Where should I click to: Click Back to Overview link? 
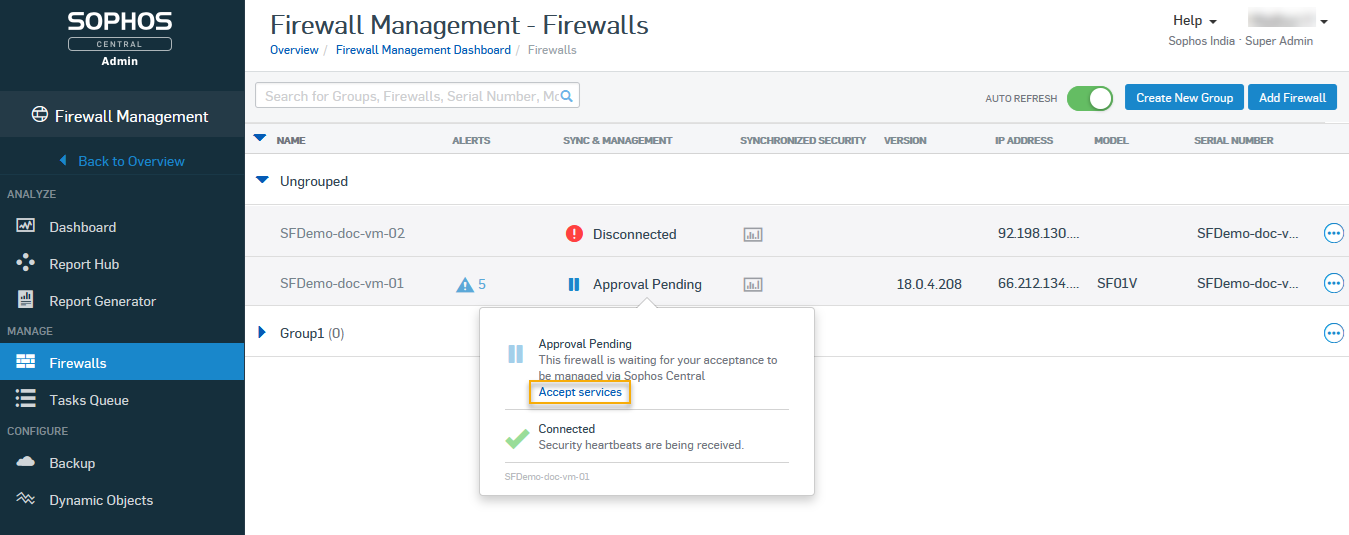131,161
